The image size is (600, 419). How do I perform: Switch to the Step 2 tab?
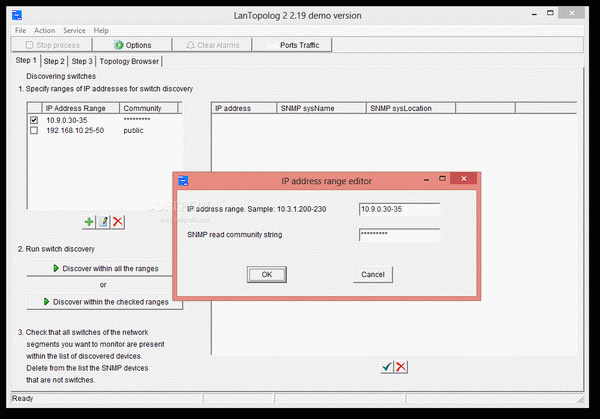point(54,61)
